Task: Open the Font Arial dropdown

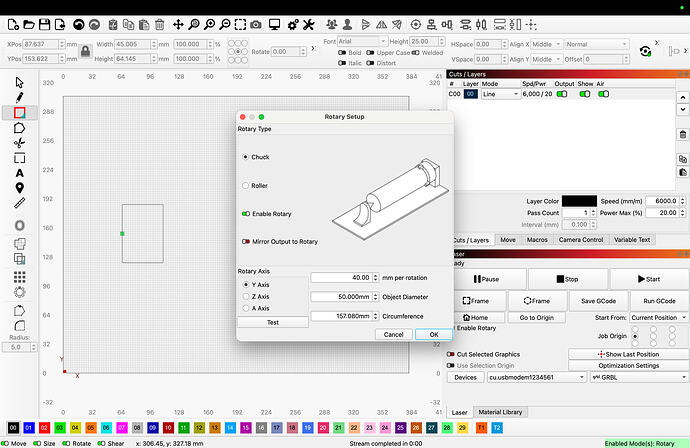Action: [362, 41]
